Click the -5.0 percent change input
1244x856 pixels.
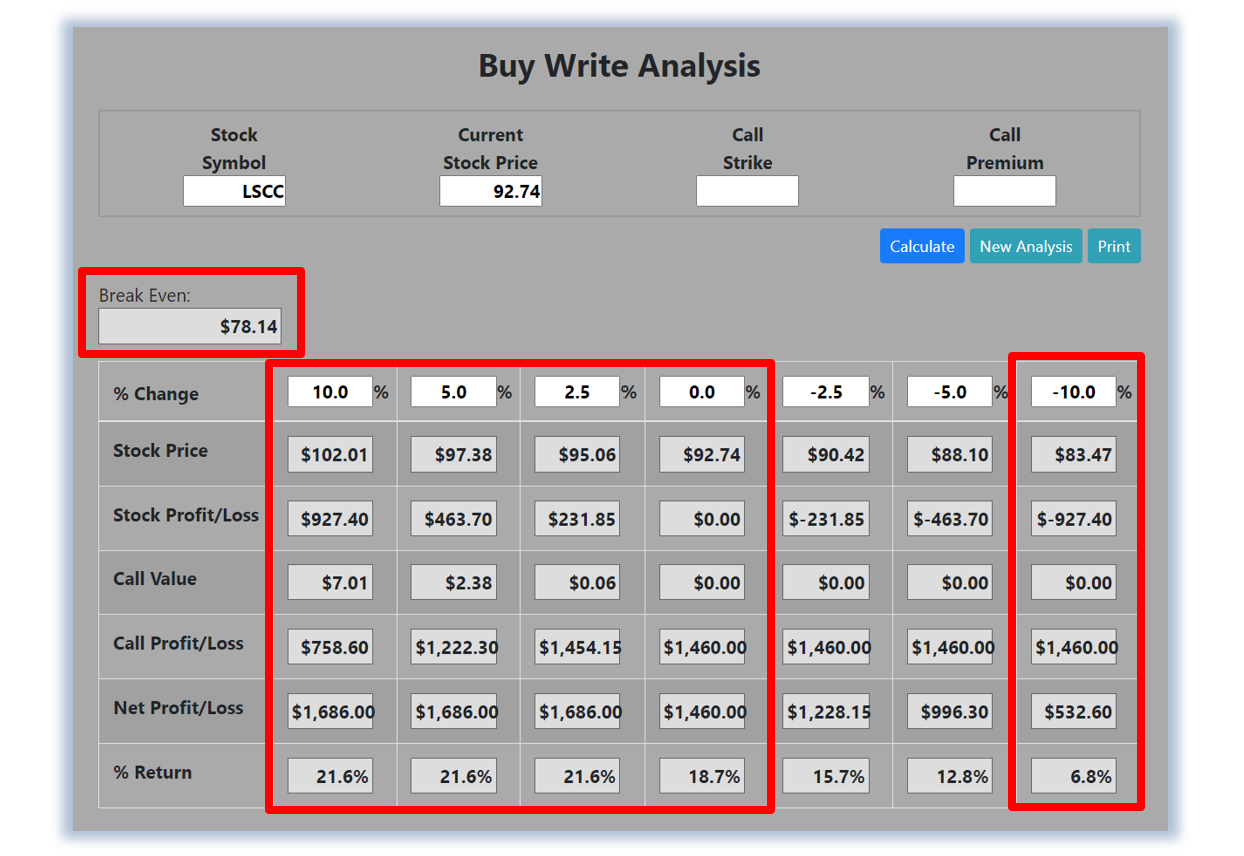click(950, 392)
